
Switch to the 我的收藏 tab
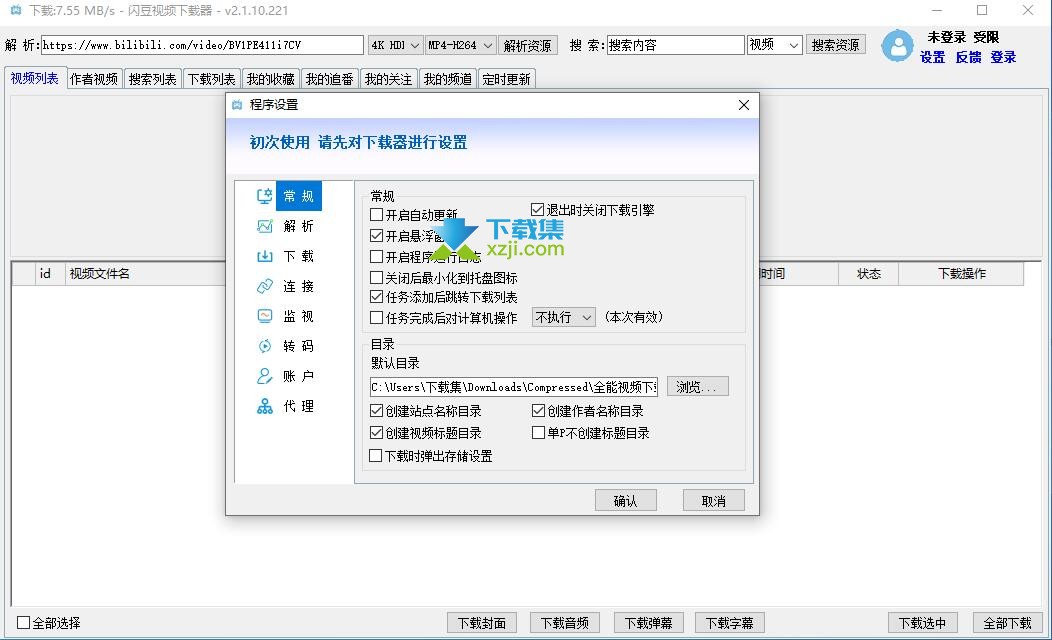(270, 79)
